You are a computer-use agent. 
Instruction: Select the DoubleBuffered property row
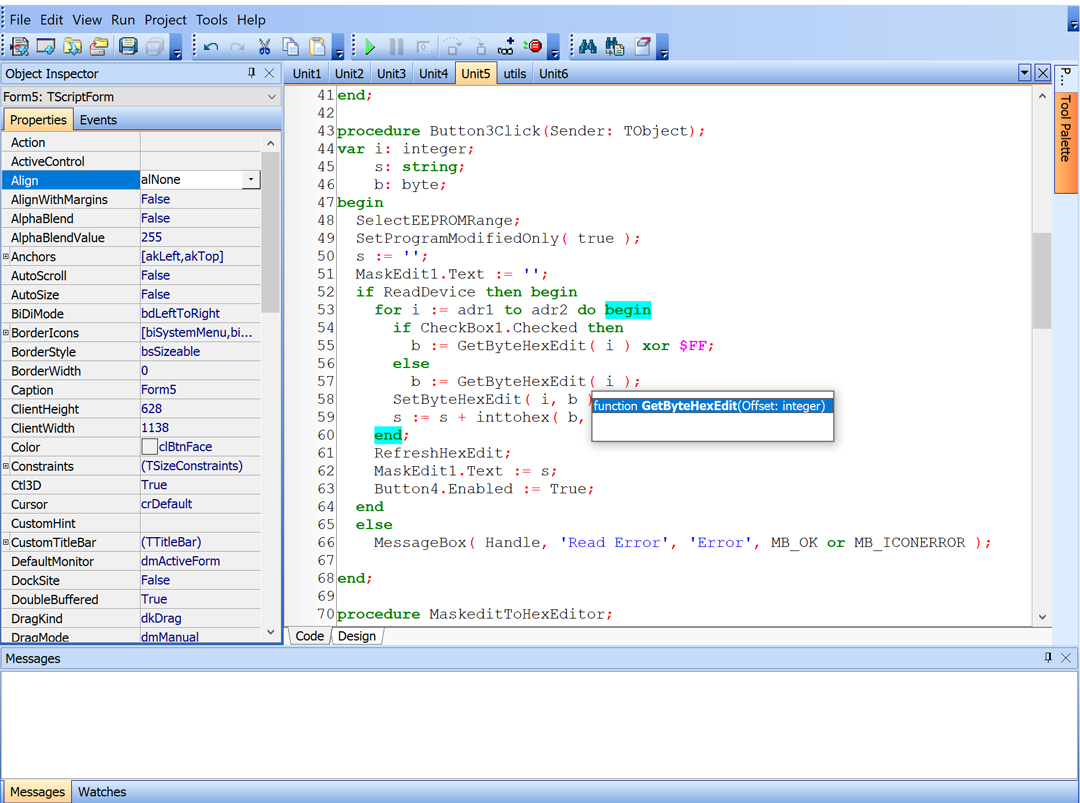coord(132,599)
